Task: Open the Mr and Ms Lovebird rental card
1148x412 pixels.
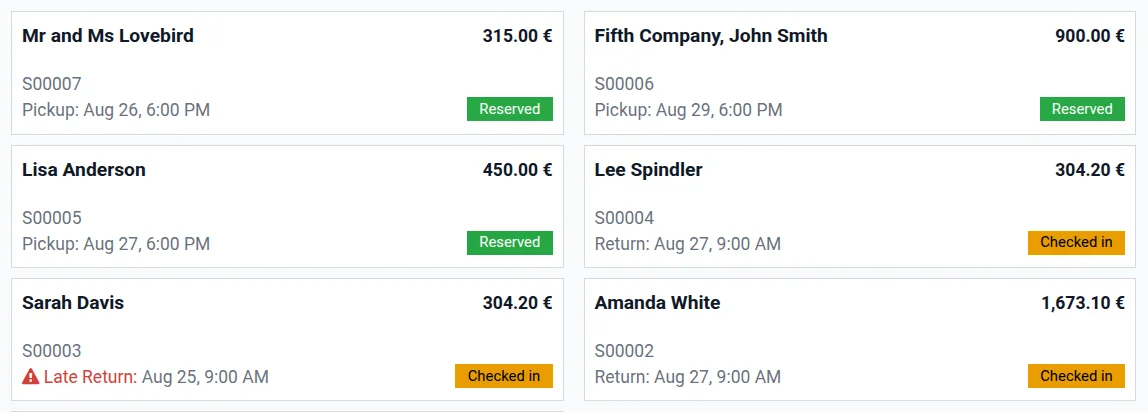Action: point(108,36)
